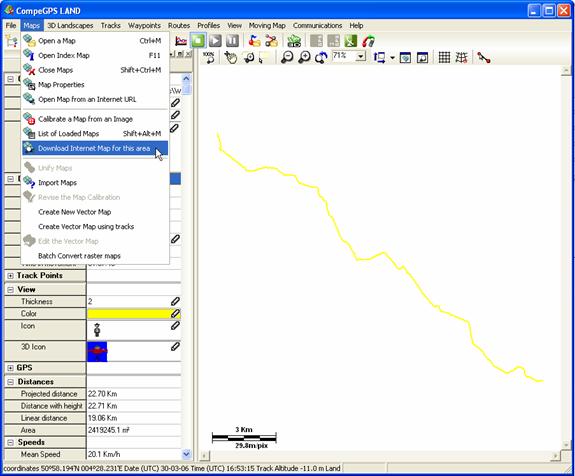
Task: Open the Profiles menu
Action: 208,25
